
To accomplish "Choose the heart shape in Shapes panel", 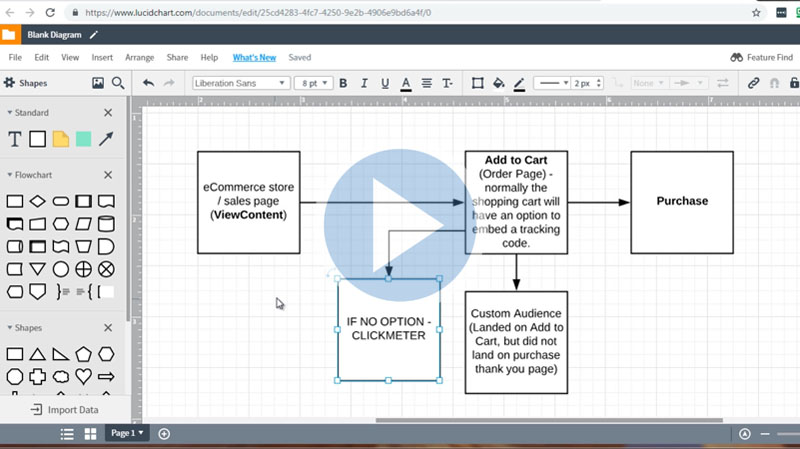I will click(83, 377).
